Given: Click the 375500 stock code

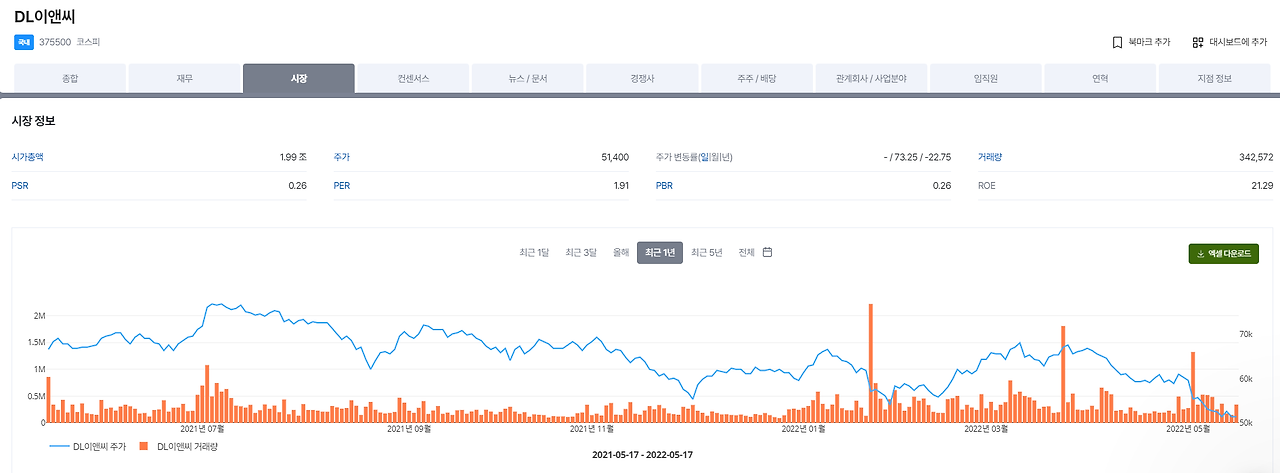Looking at the screenshot, I should (55, 42).
